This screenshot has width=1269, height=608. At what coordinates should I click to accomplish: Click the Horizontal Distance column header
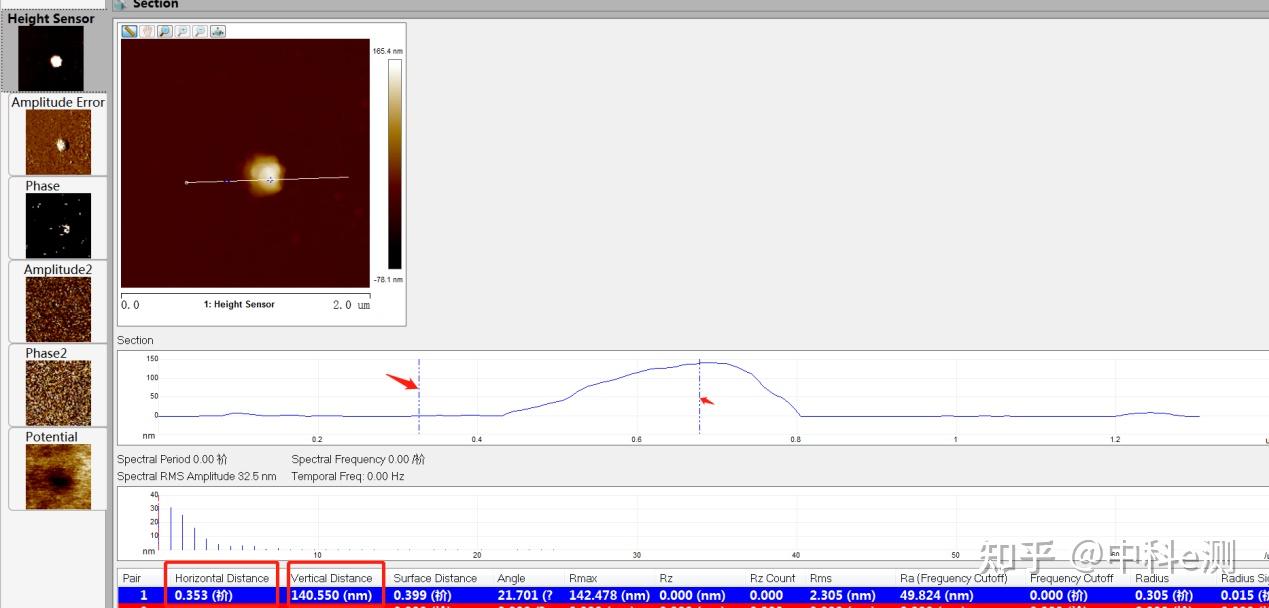tap(222, 578)
